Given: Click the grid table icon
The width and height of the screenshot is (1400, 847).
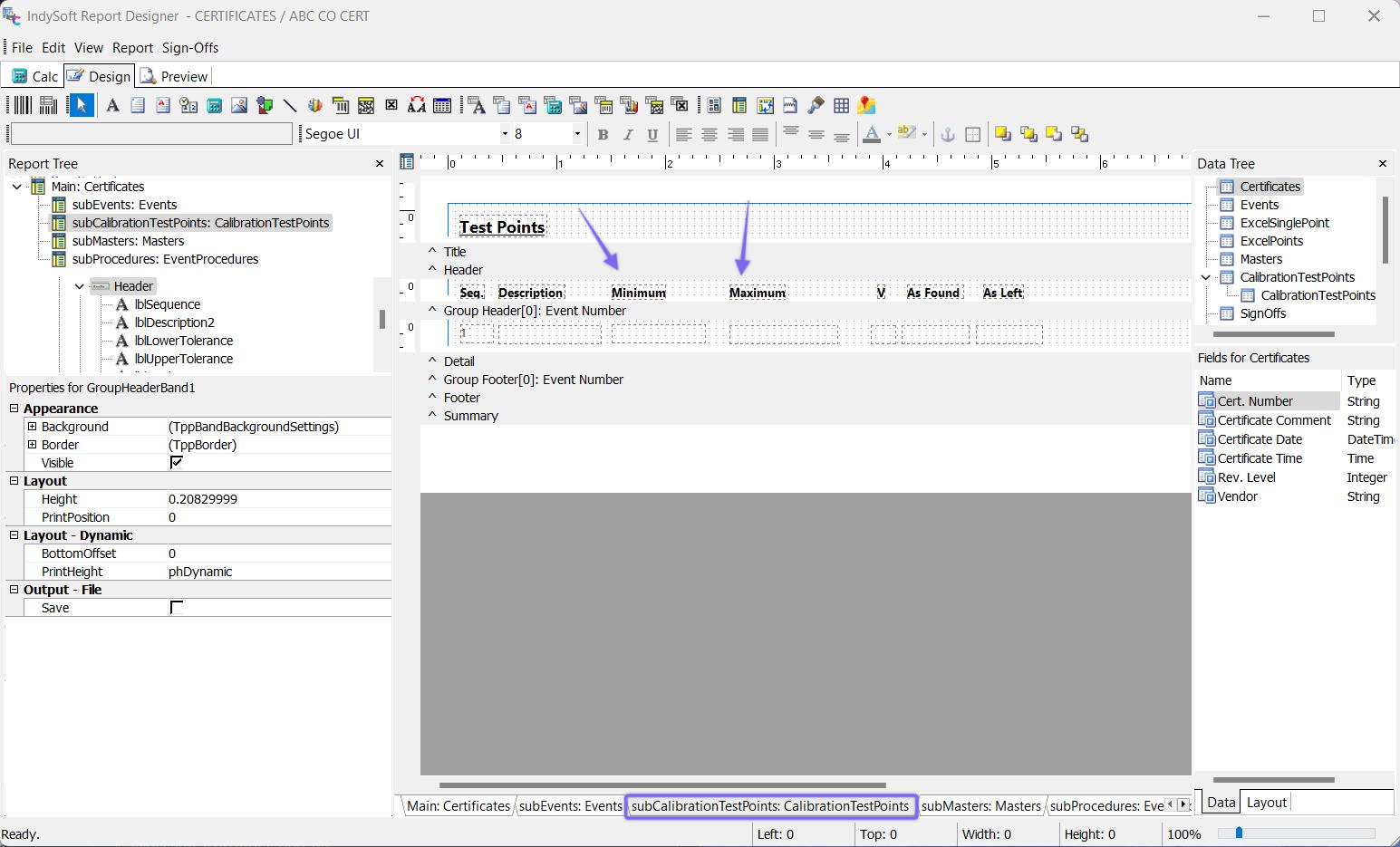Looking at the screenshot, I should click(x=841, y=106).
